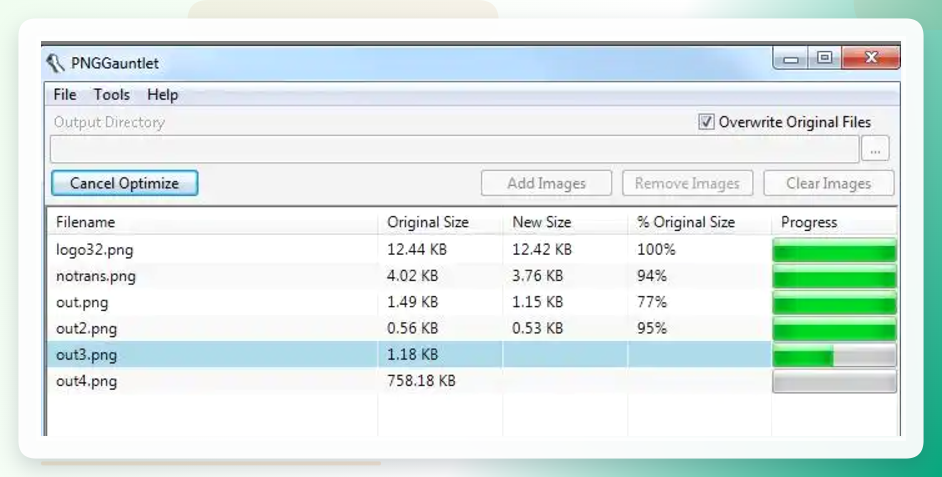This screenshot has width=942, height=477.
Task: Click the 100% original size value
Action: coord(656,249)
